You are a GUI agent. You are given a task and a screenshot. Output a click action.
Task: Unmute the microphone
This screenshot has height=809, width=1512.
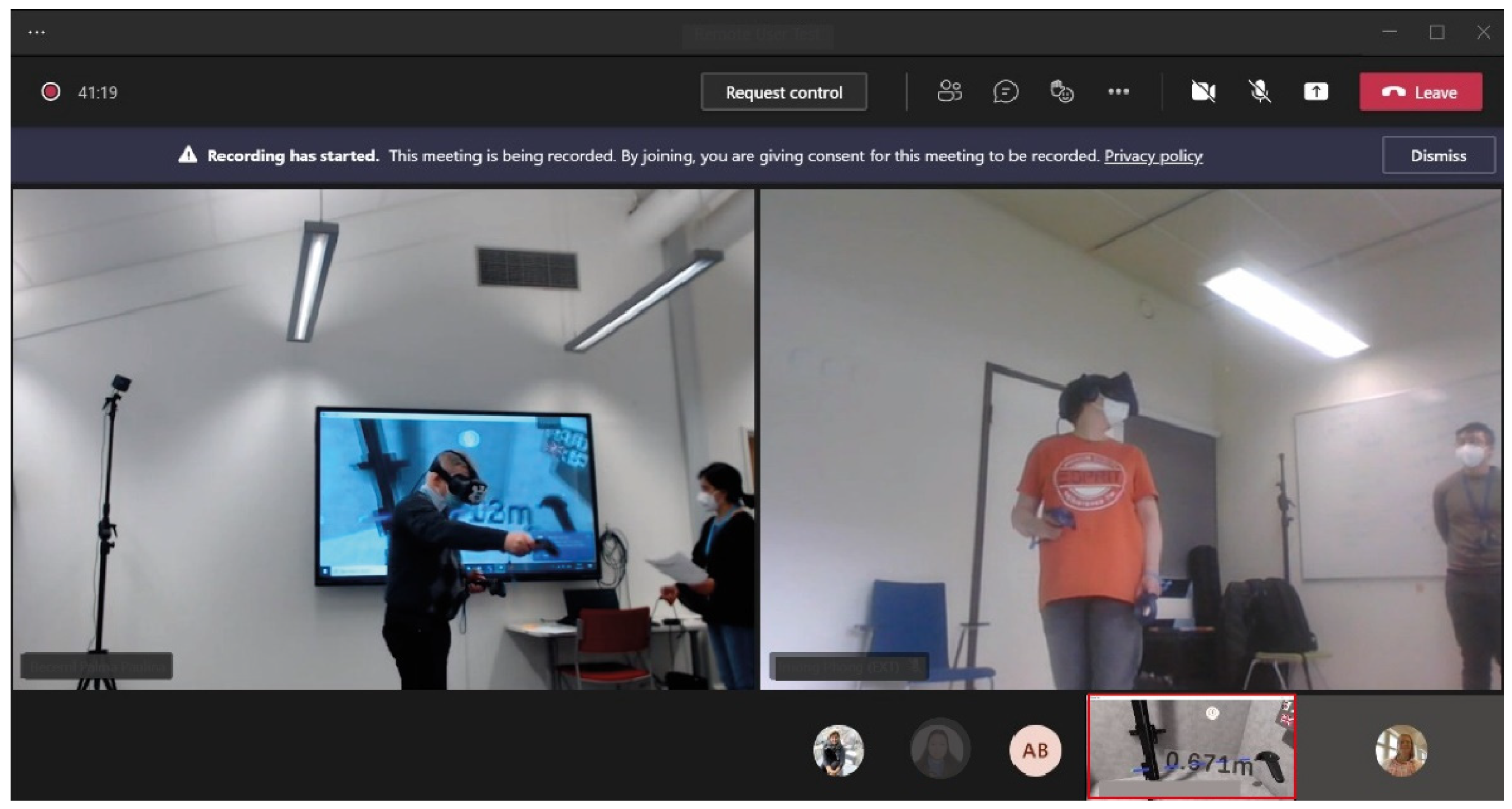pos(1259,92)
